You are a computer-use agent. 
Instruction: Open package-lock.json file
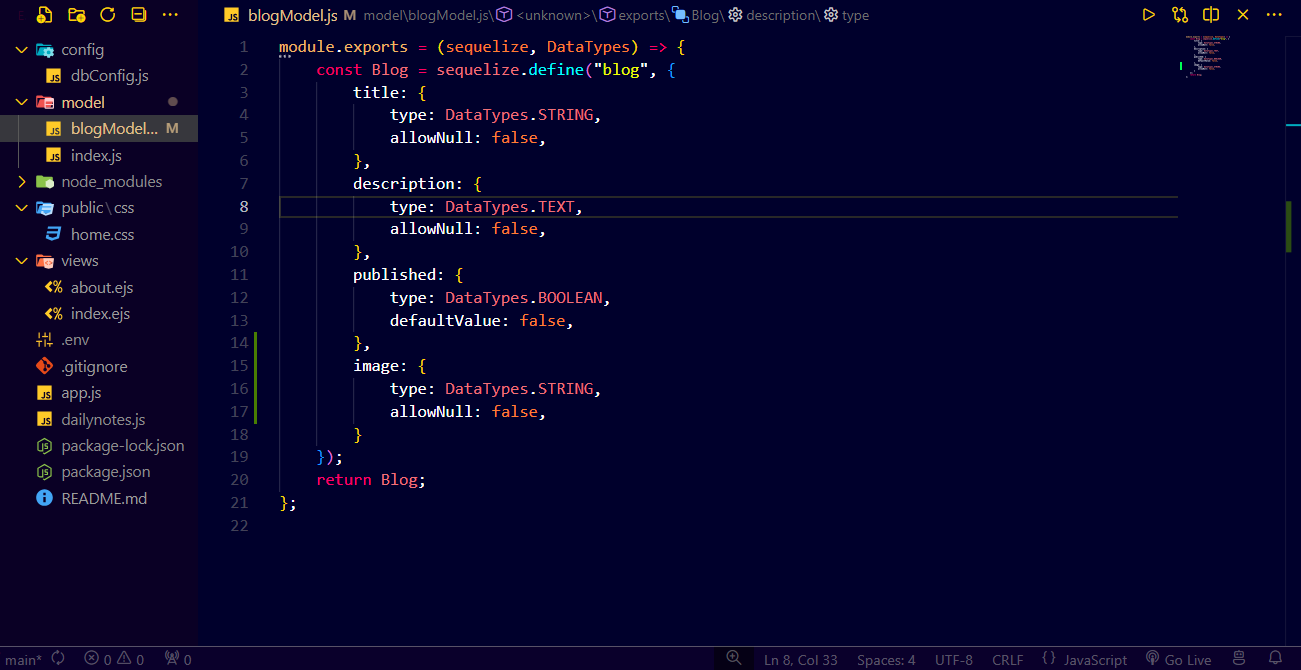tap(99, 445)
